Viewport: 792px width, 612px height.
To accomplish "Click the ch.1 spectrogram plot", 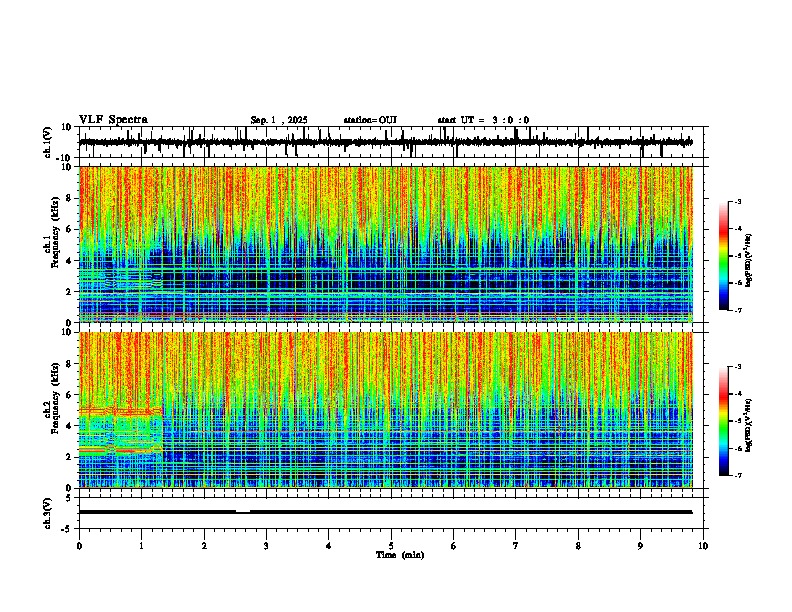I will coord(386,244).
